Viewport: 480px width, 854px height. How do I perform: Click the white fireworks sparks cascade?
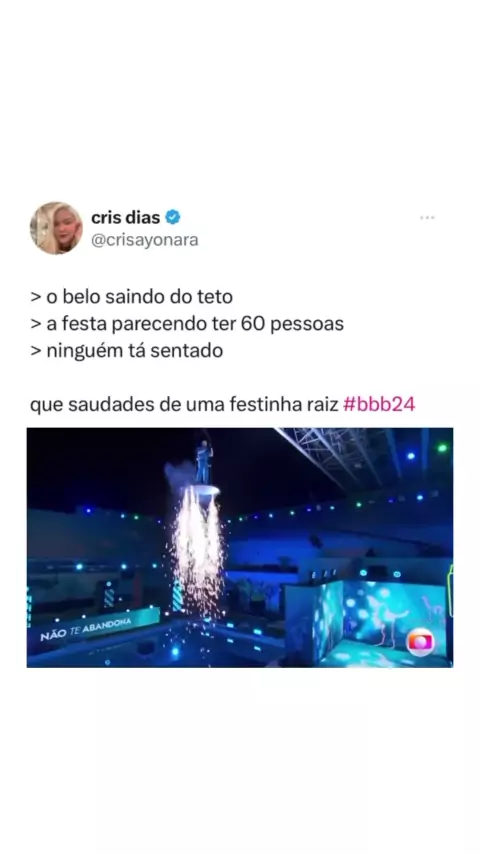[x=197, y=550]
